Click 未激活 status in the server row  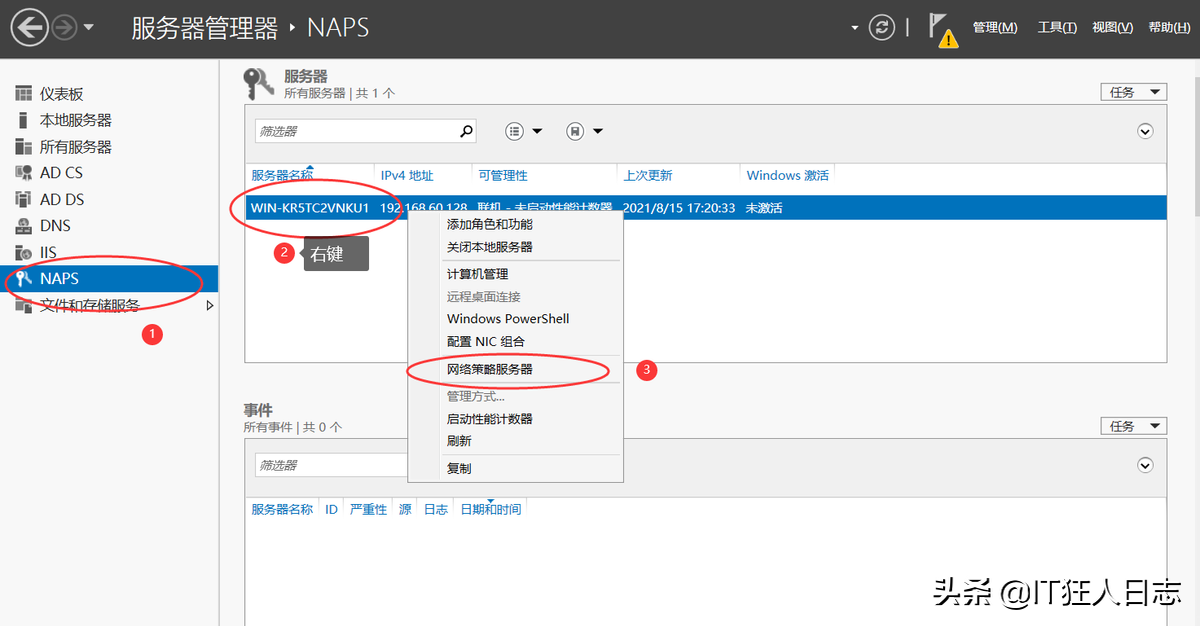pos(763,208)
